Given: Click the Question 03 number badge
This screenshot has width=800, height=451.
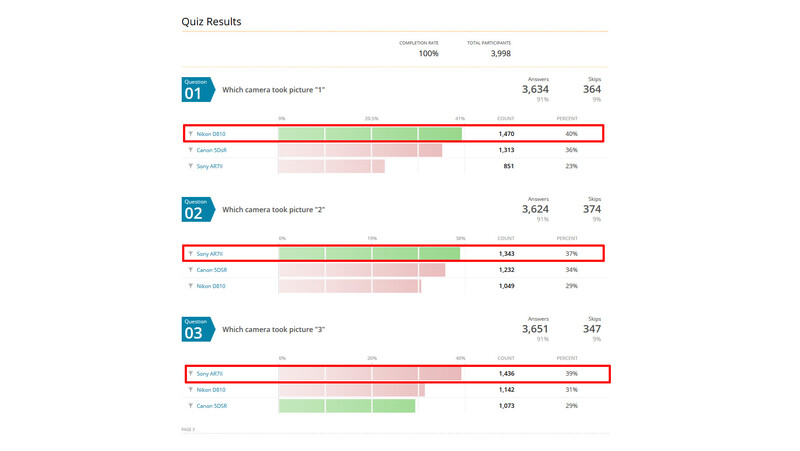Looking at the screenshot, I should 198,330.
